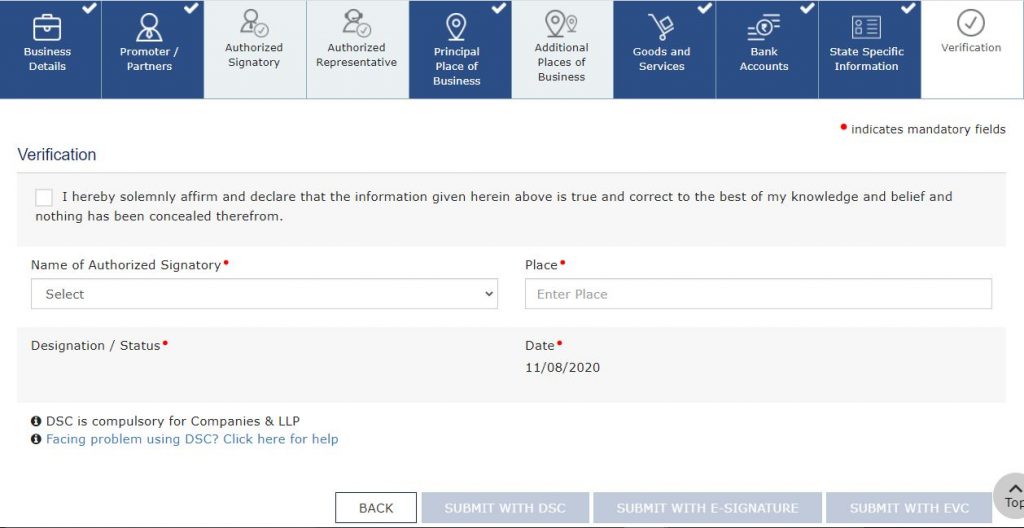Click the Principal Place of Business pin icon
The image size is (1024, 528).
click(456, 27)
